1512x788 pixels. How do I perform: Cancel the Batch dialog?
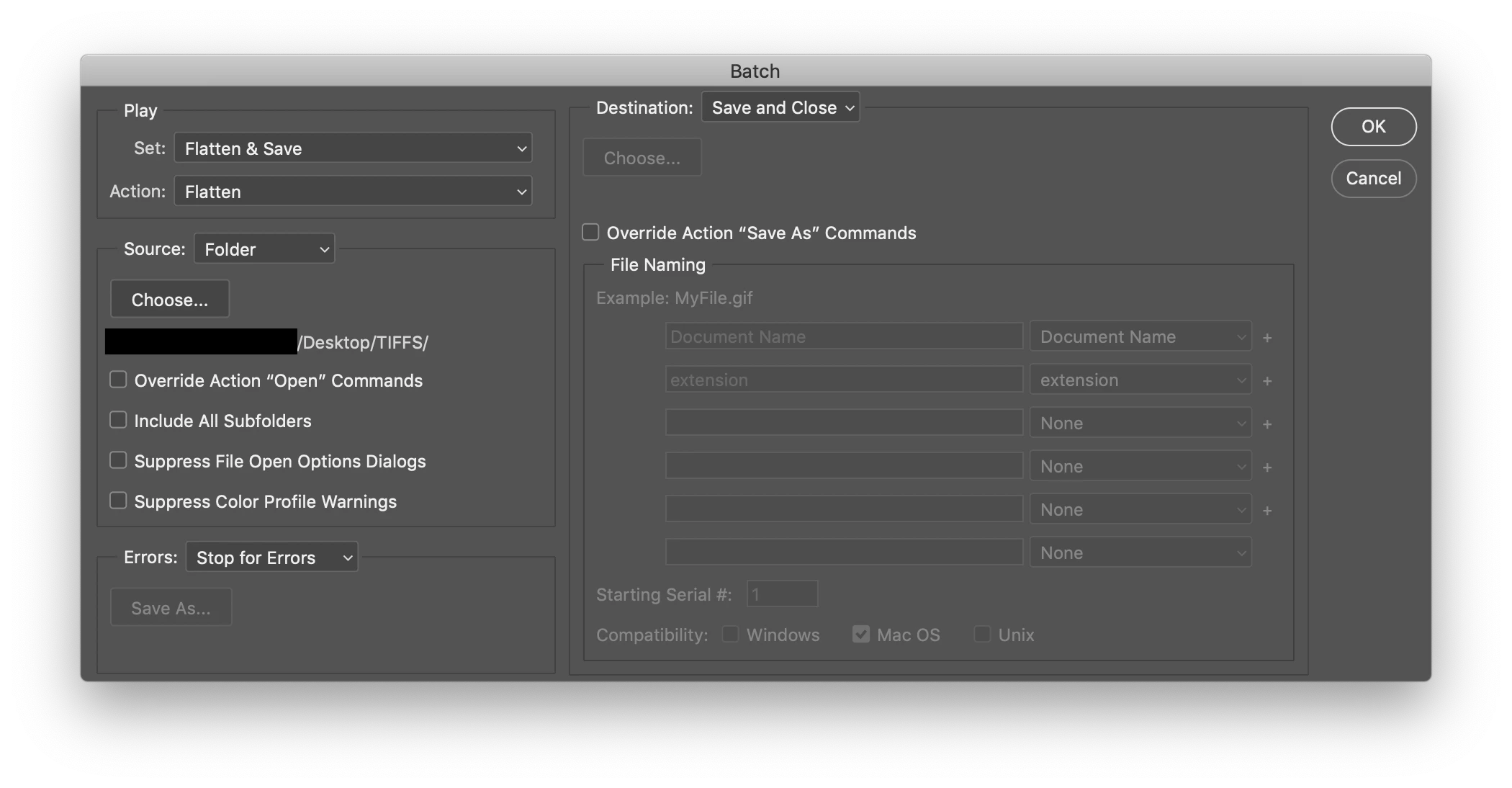pos(1373,179)
